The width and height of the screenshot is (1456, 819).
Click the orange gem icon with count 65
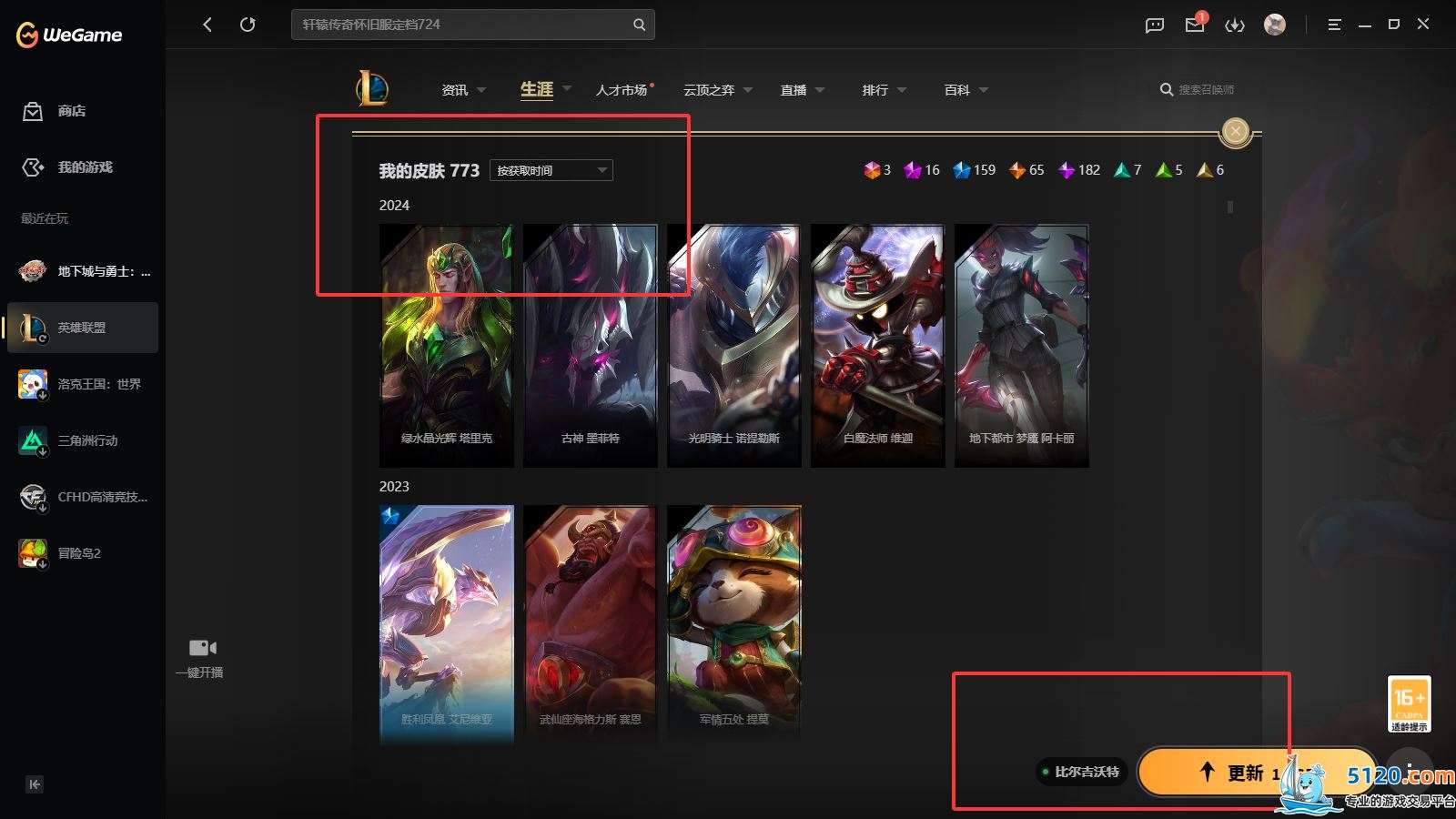1016,170
